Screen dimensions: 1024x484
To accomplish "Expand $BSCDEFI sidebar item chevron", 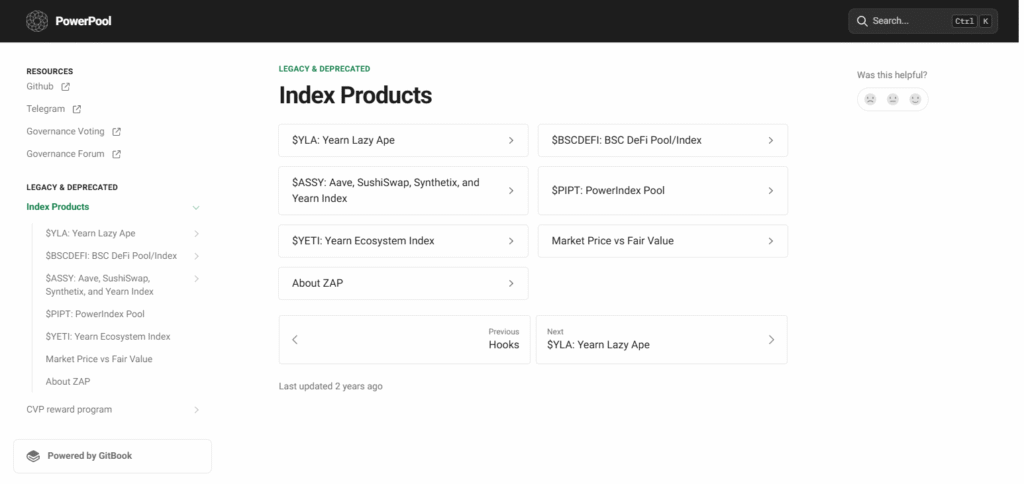I will (197, 256).
